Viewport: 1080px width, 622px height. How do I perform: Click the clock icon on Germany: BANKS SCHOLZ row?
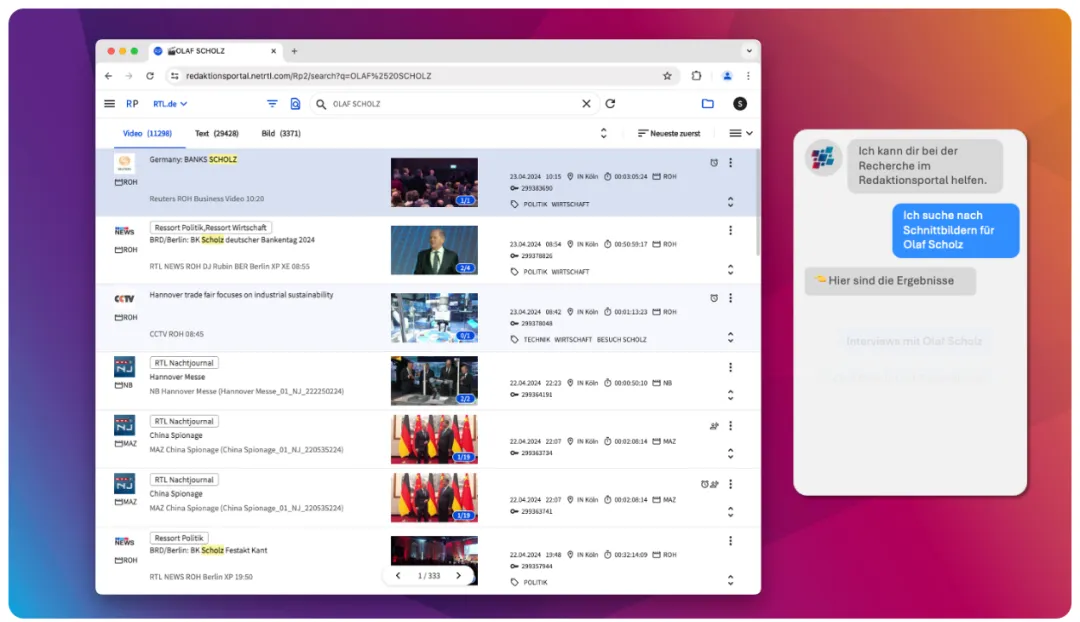click(x=714, y=163)
